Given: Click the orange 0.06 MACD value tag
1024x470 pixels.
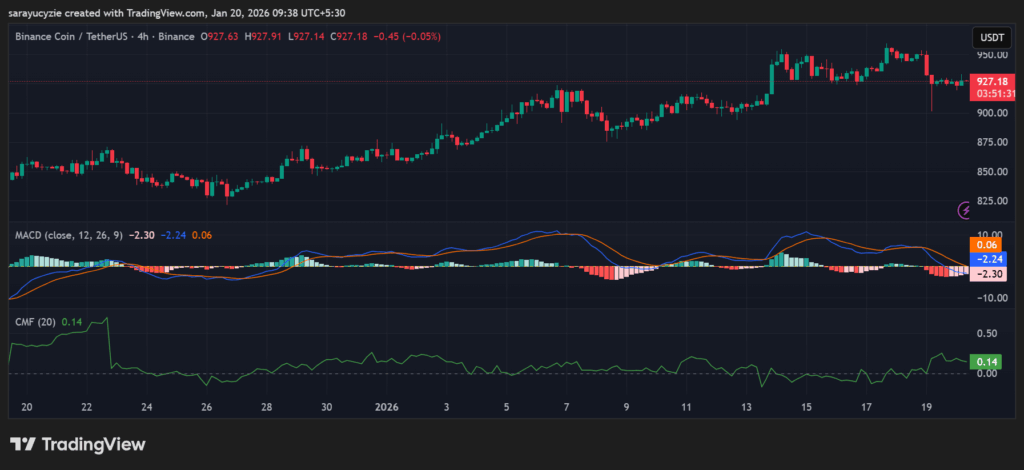Looking at the screenshot, I should pyautogui.click(x=985, y=244).
